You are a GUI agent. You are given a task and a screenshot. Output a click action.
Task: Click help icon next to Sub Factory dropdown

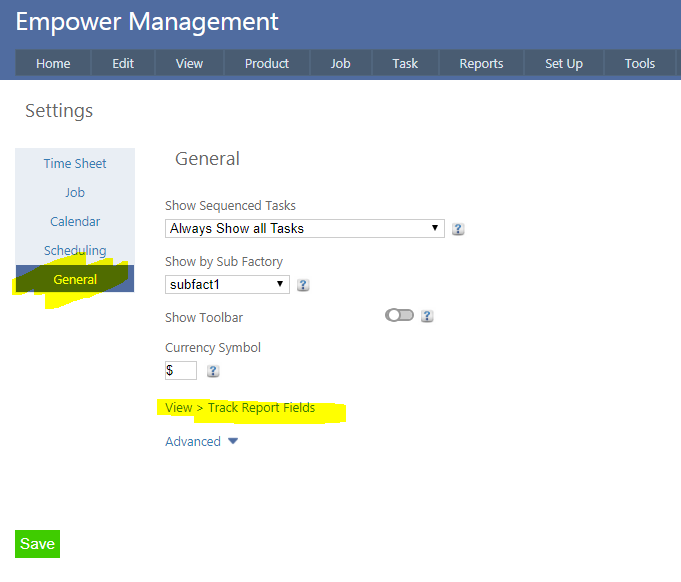pyautogui.click(x=303, y=285)
